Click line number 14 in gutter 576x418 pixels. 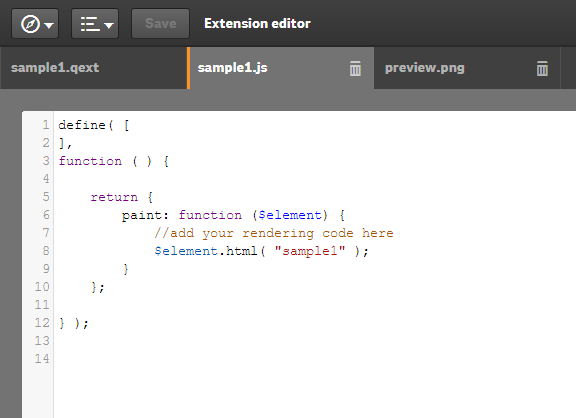tap(42, 359)
